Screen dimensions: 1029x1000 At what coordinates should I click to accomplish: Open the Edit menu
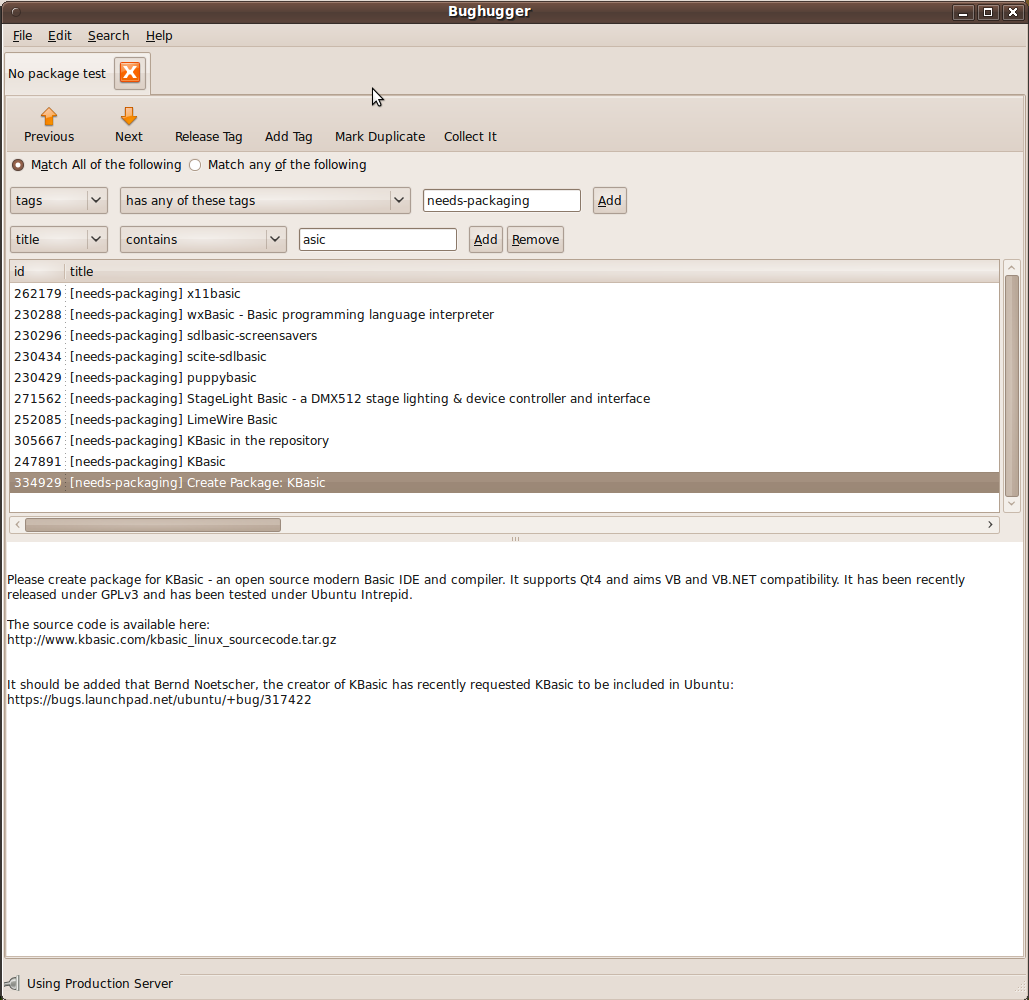(x=60, y=35)
